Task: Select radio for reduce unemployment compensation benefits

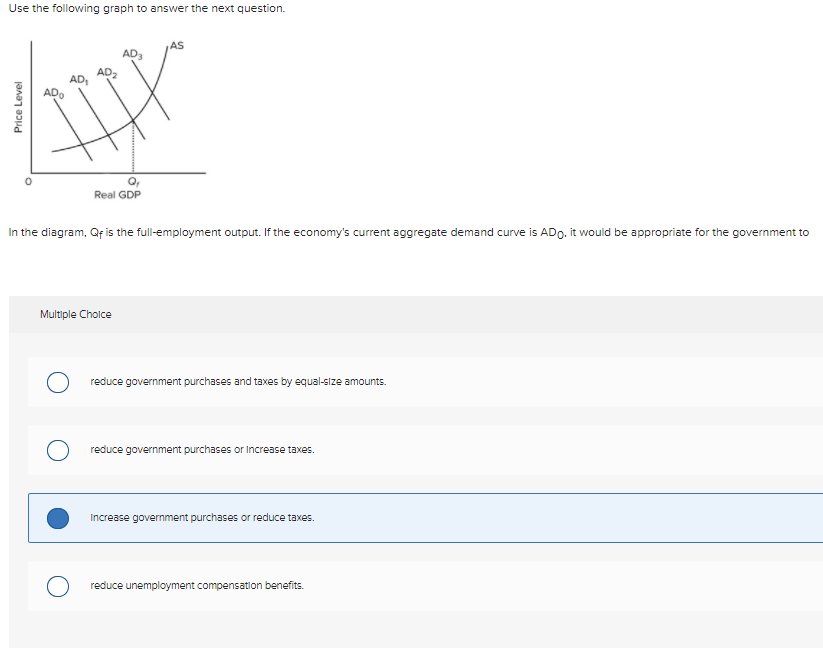Action: click(x=58, y=586)
